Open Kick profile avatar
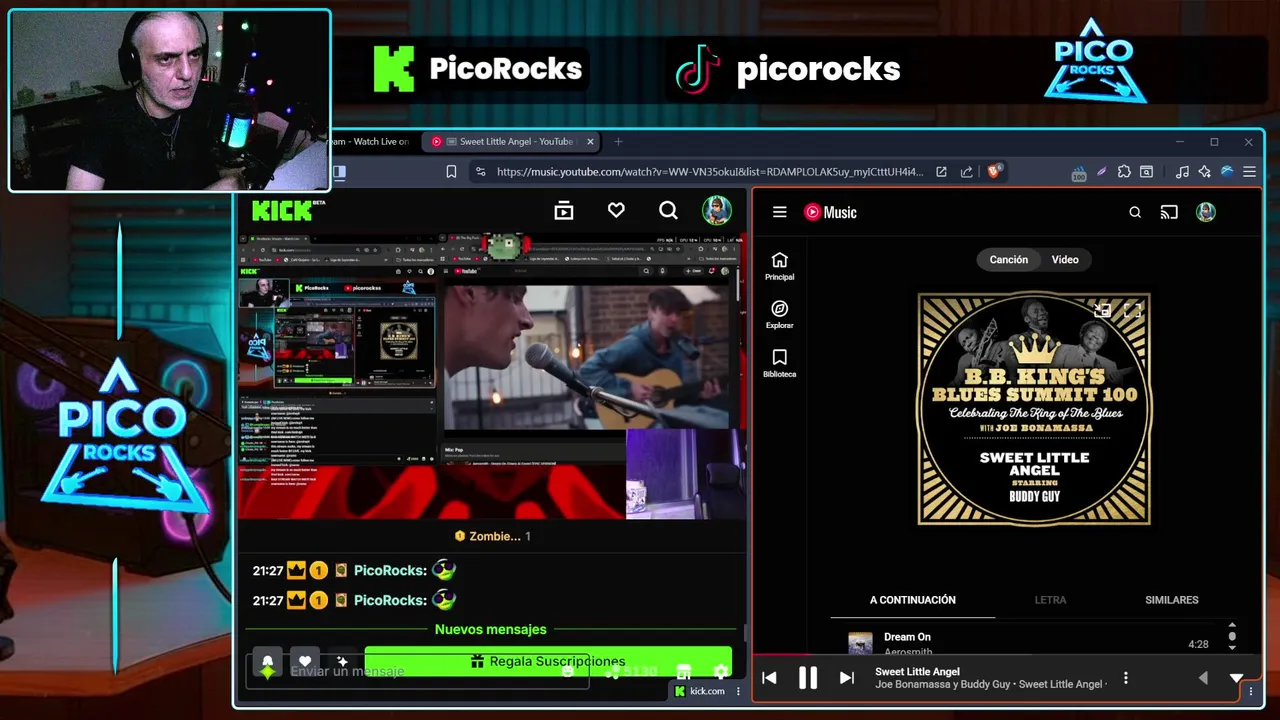 click(716, 210)
